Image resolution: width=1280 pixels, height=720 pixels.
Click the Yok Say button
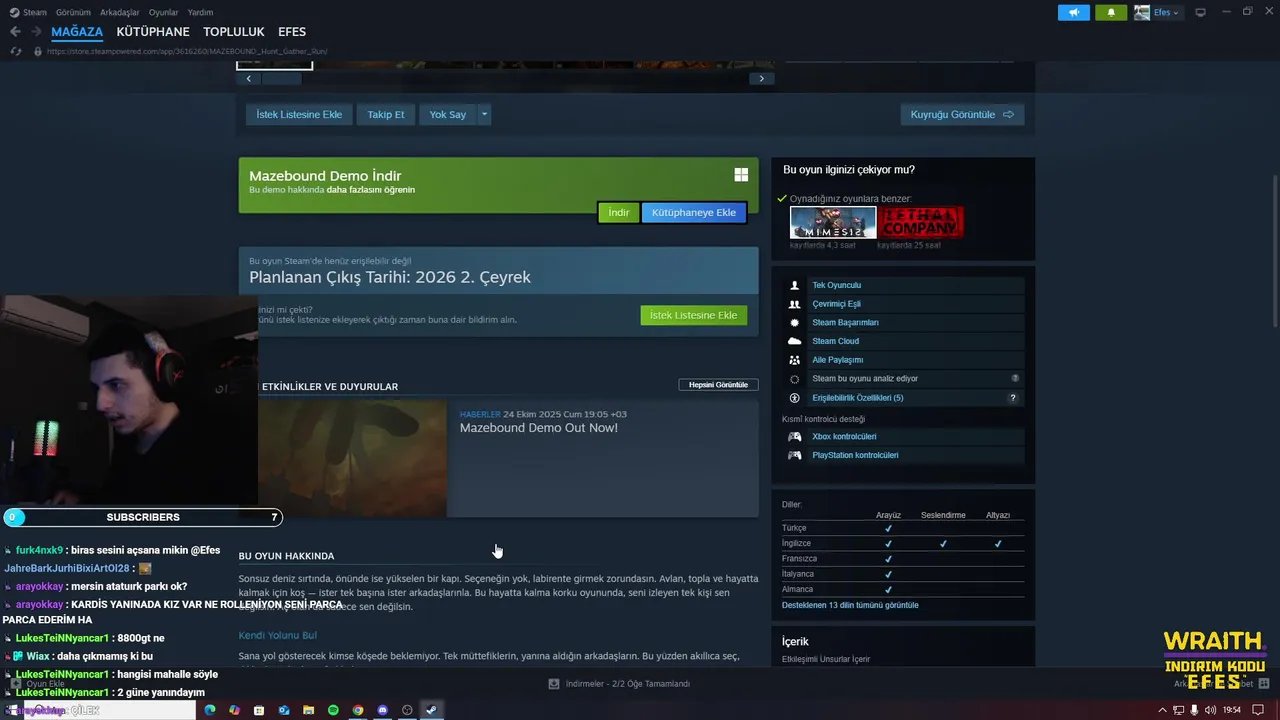tap(448, 114)
